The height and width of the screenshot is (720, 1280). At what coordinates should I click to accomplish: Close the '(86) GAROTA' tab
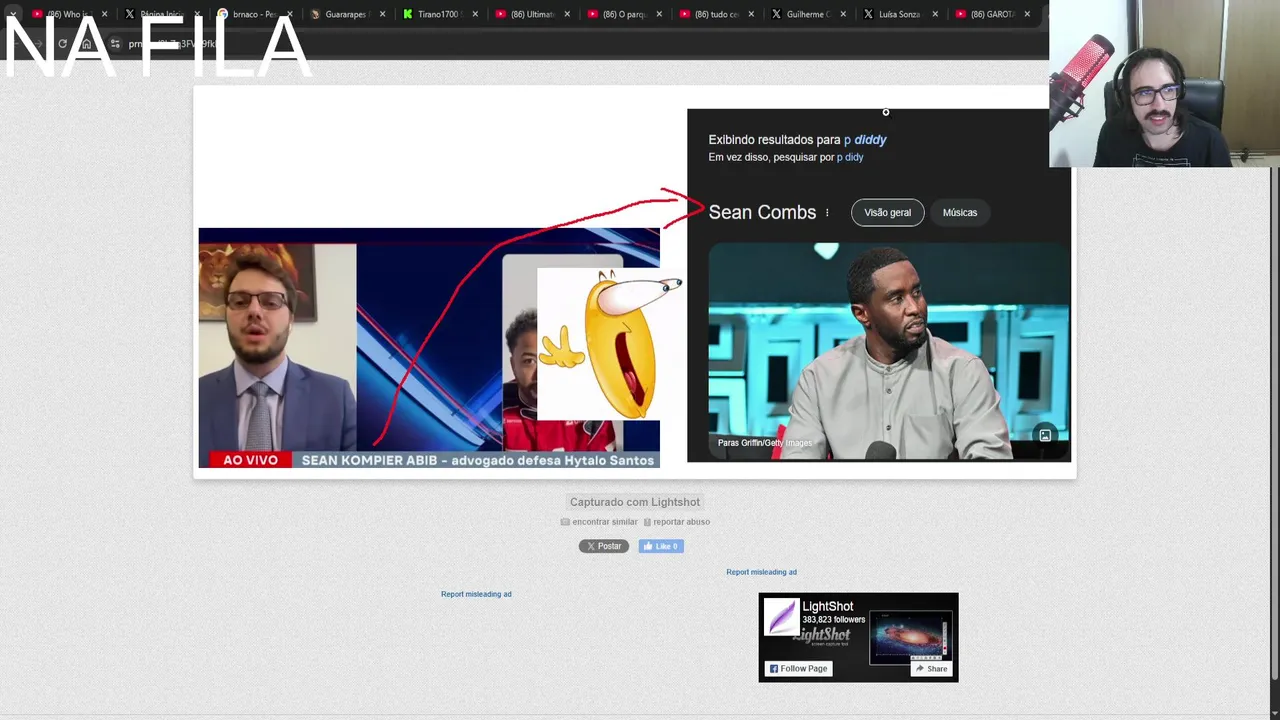(x=1027, y=14)
